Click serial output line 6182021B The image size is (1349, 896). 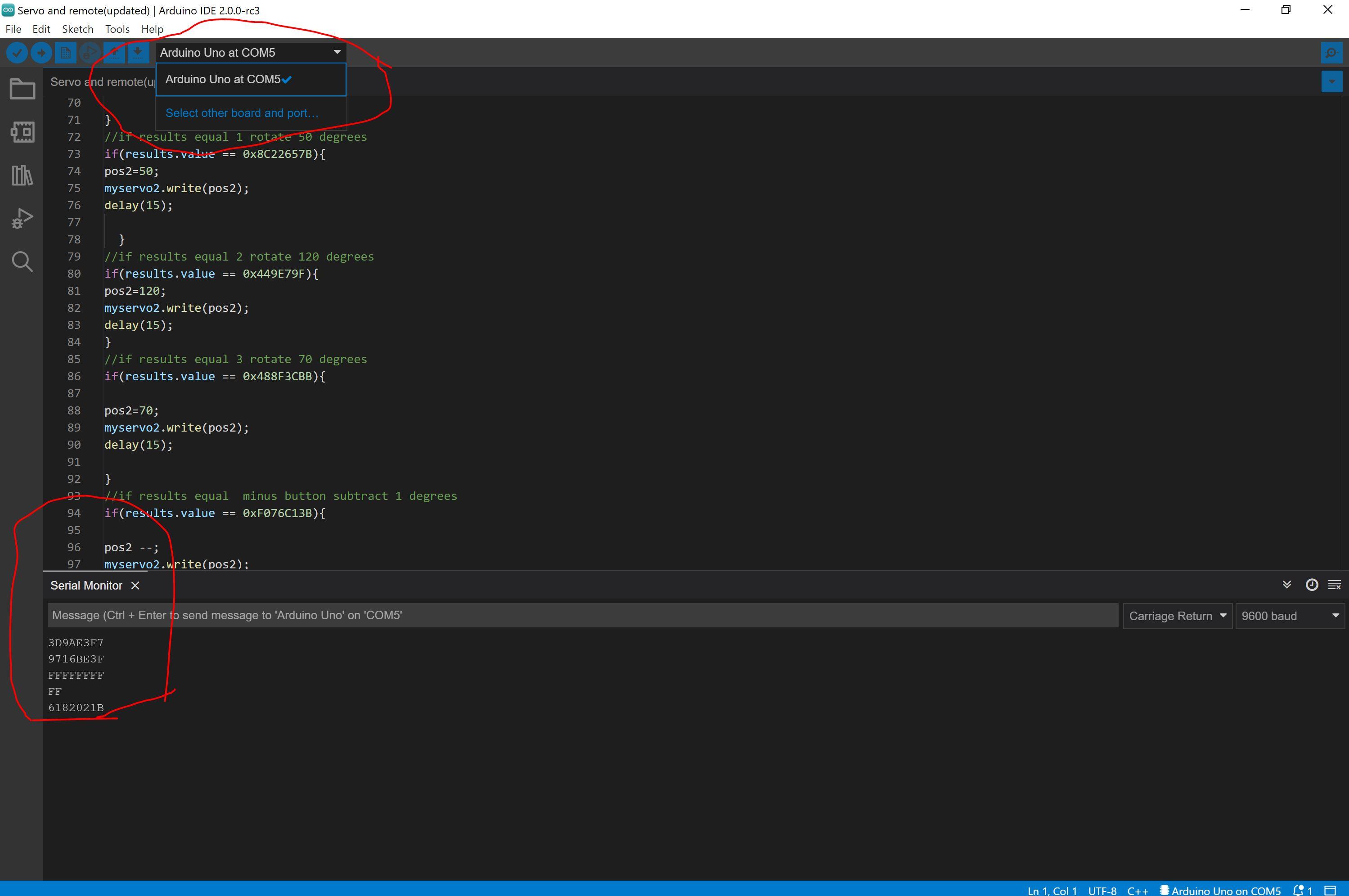[x=76, y=707]
